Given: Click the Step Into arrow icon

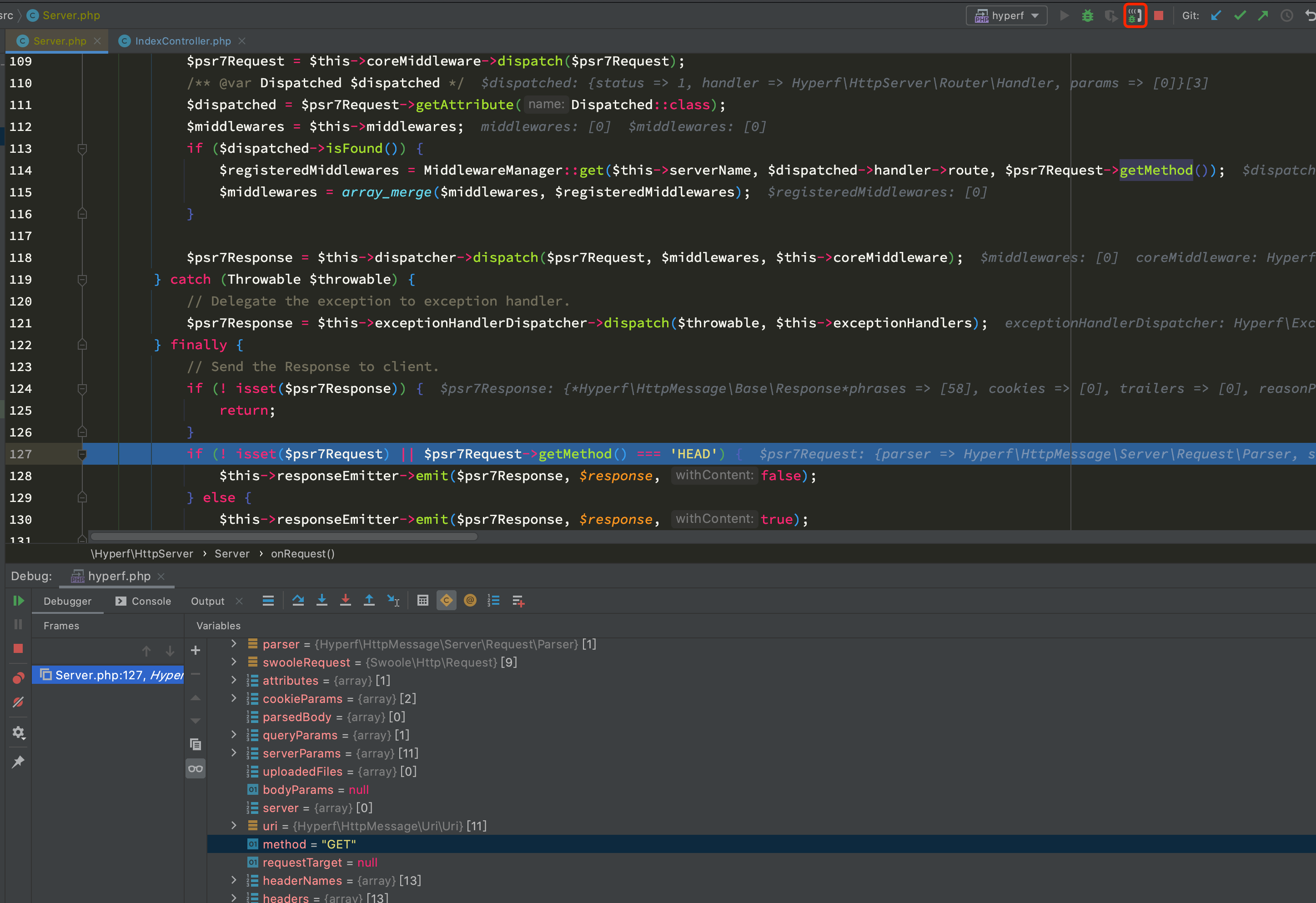Looking at the screenshot, I should pyautogui.click(x=321, y=601).
